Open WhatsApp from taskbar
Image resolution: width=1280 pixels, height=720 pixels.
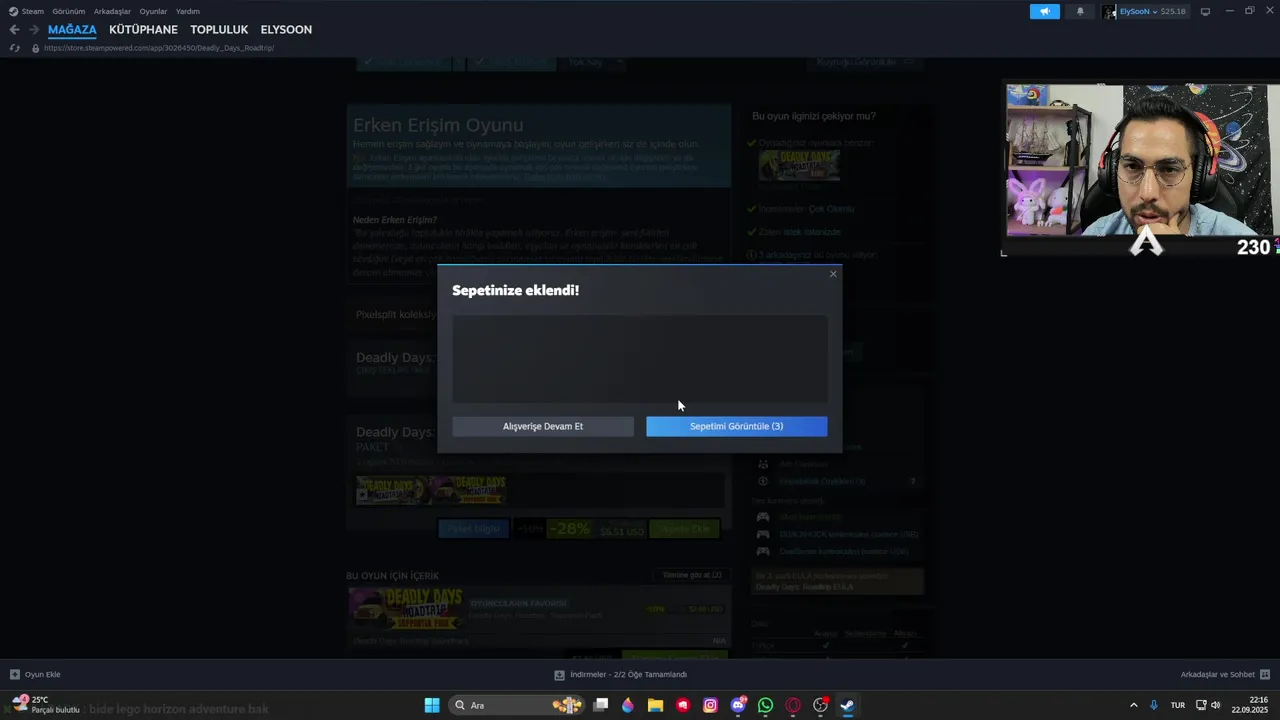coord(765,705)
